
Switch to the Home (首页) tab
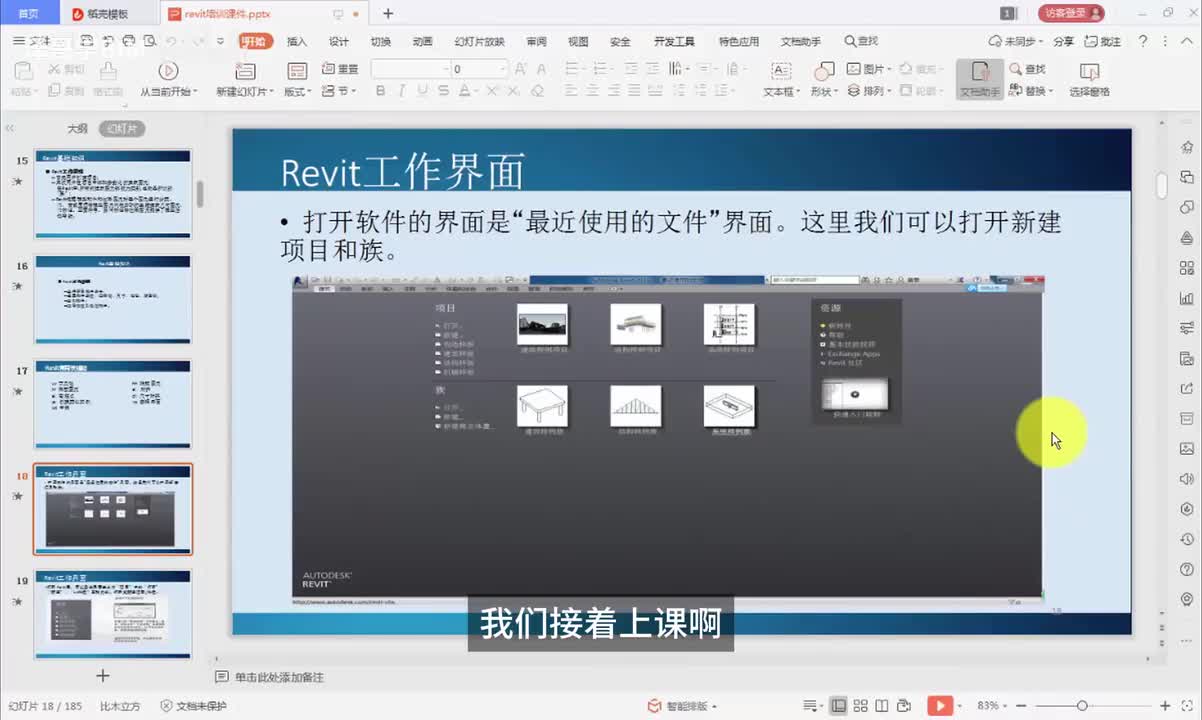point(29,13)
